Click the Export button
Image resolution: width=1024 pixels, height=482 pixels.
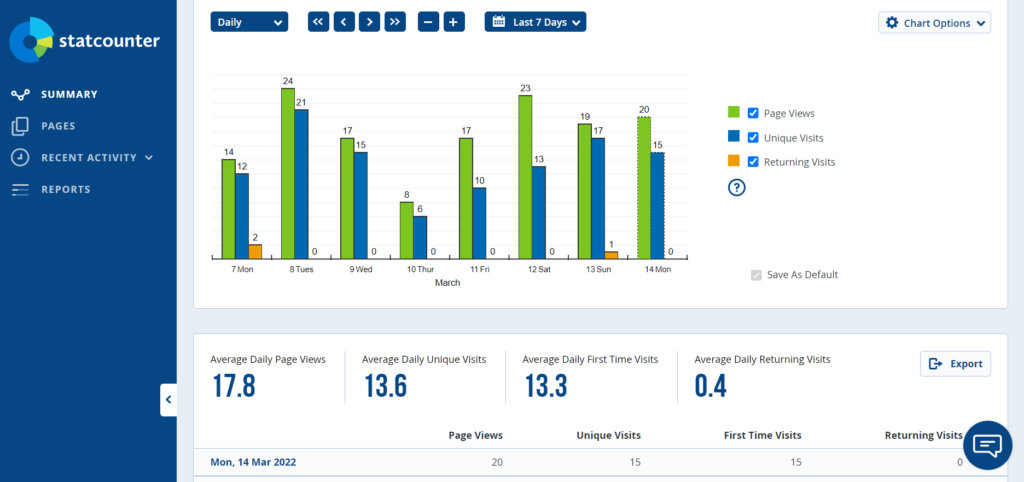pos(955,364)
